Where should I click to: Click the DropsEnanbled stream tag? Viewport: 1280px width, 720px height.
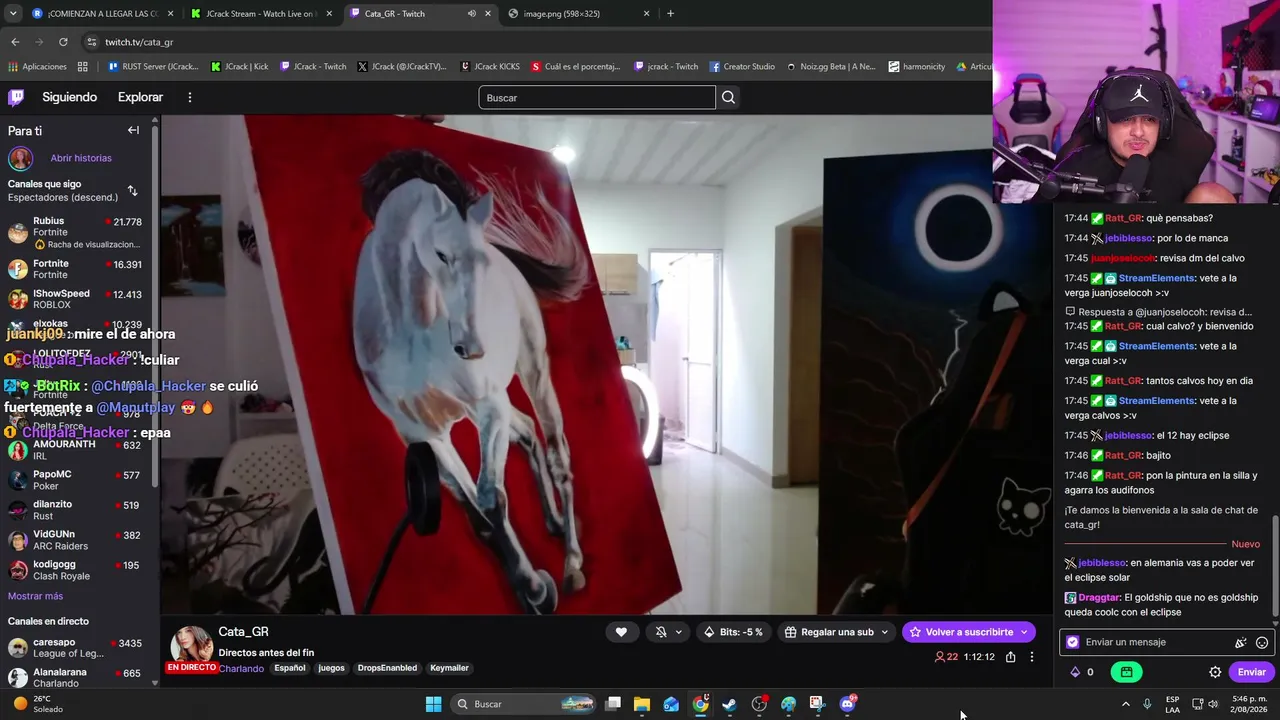(387, 668)
